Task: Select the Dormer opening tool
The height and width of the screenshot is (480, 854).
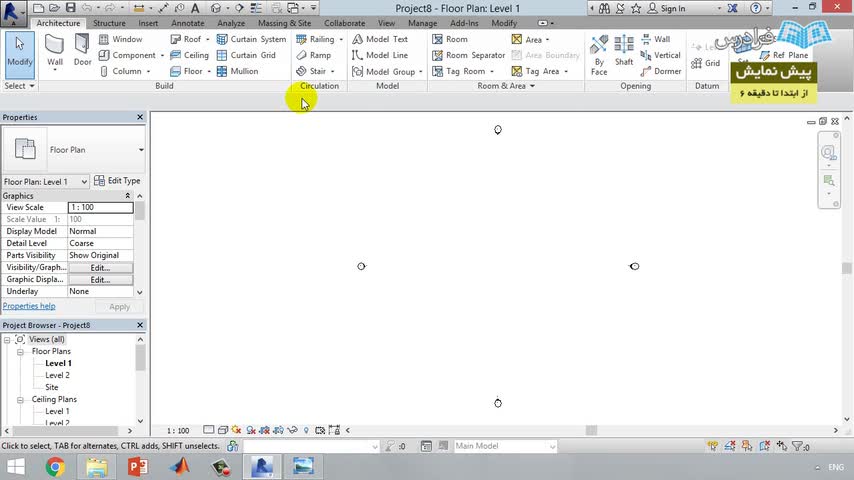Action: [661, 71]
